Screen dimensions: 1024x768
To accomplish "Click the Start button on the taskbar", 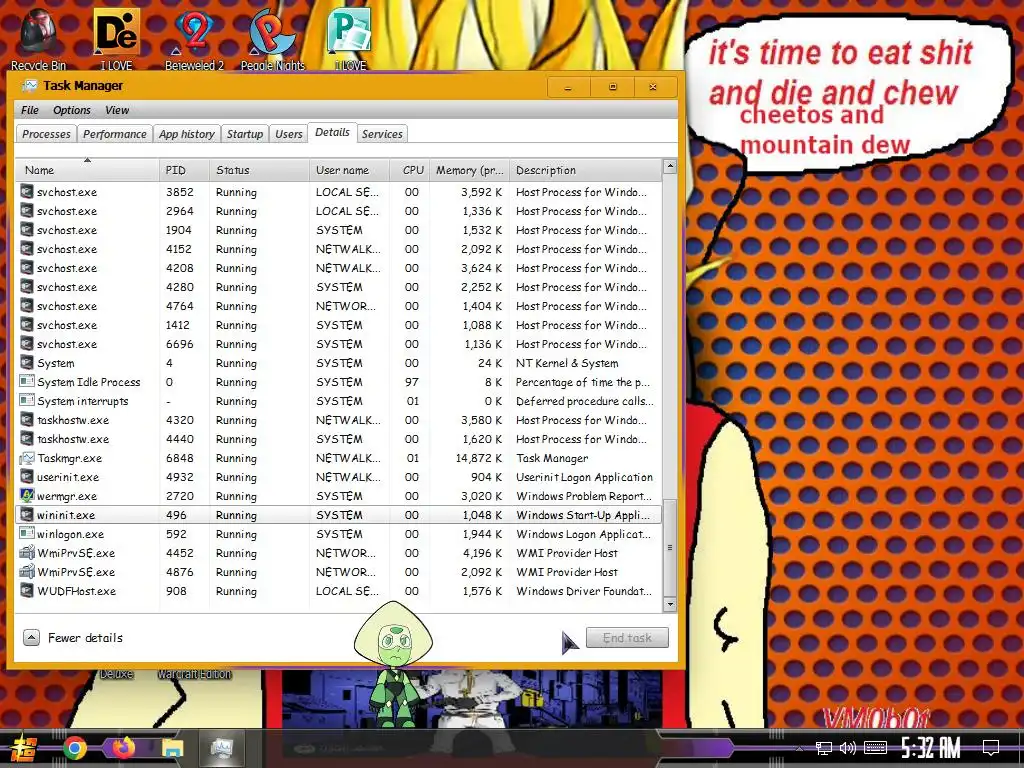I will pos(22,748).
